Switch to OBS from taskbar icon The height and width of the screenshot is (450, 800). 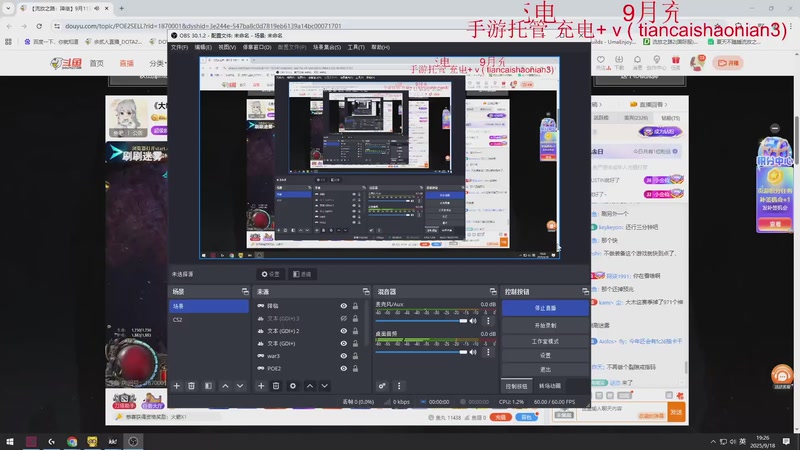(133, 441)
